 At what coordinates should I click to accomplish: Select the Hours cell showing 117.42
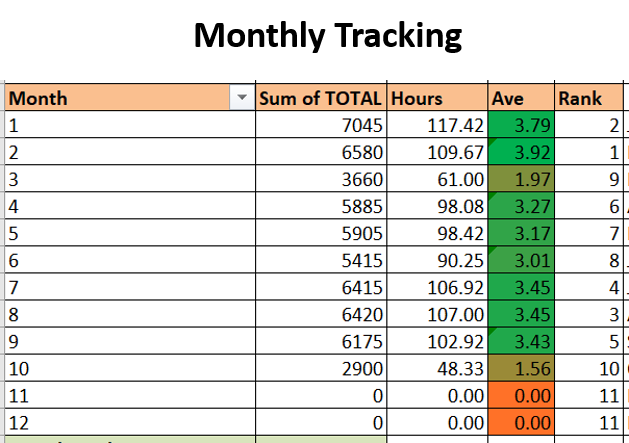(x=436, y=126)
